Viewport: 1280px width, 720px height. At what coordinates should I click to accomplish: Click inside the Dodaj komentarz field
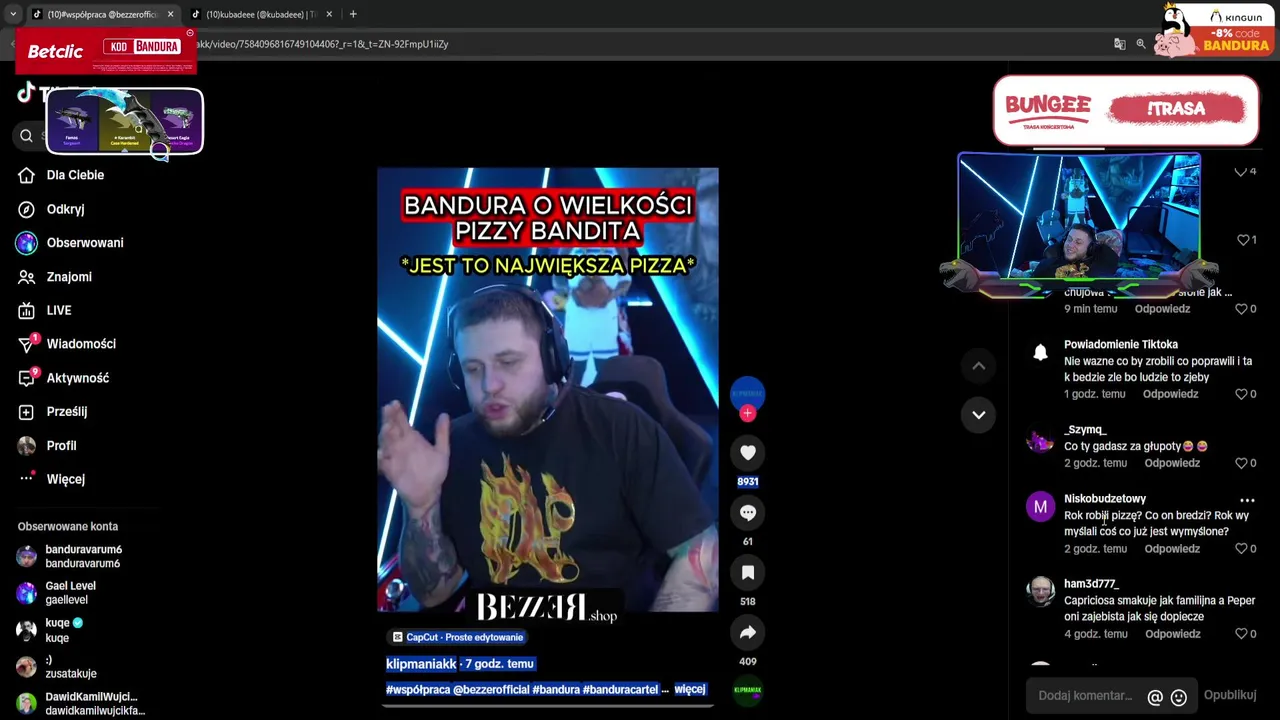[1085, 696]
